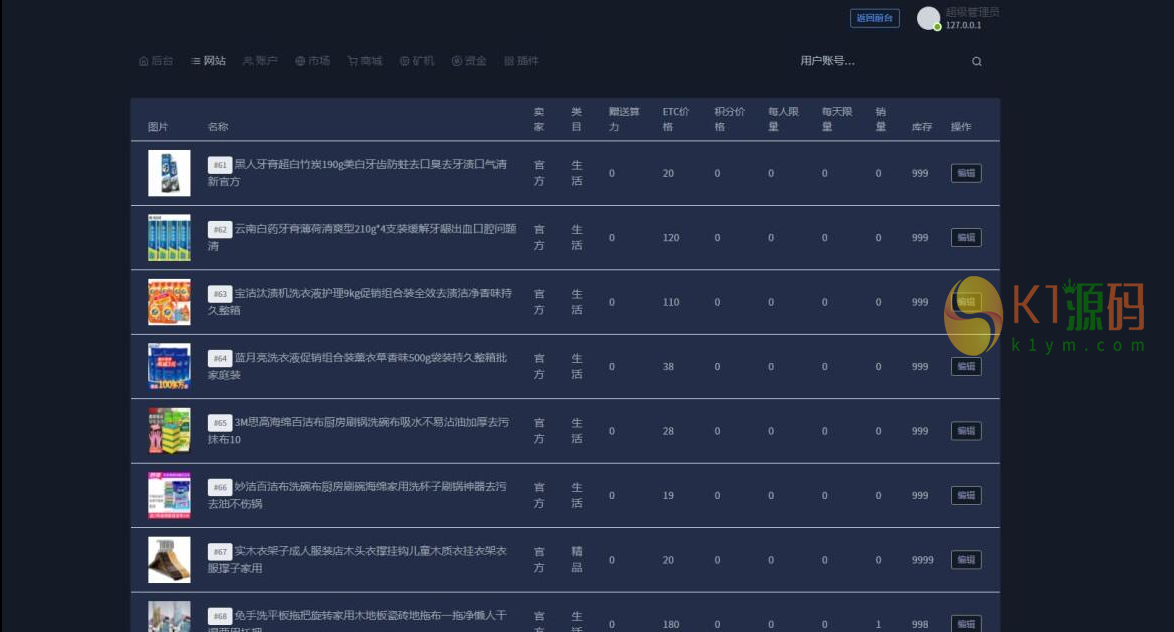Open the 后台 home menu
The height and width of the screenshot is (632, 1174).
[156, 61]
